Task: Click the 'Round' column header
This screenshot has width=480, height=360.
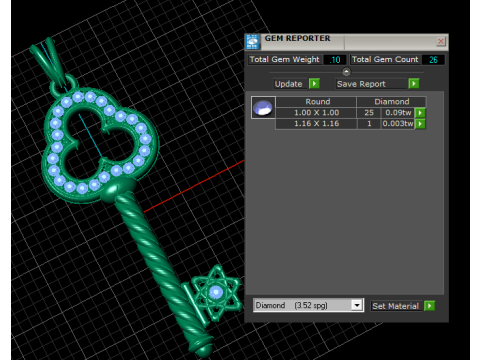Action: point(317,102)
